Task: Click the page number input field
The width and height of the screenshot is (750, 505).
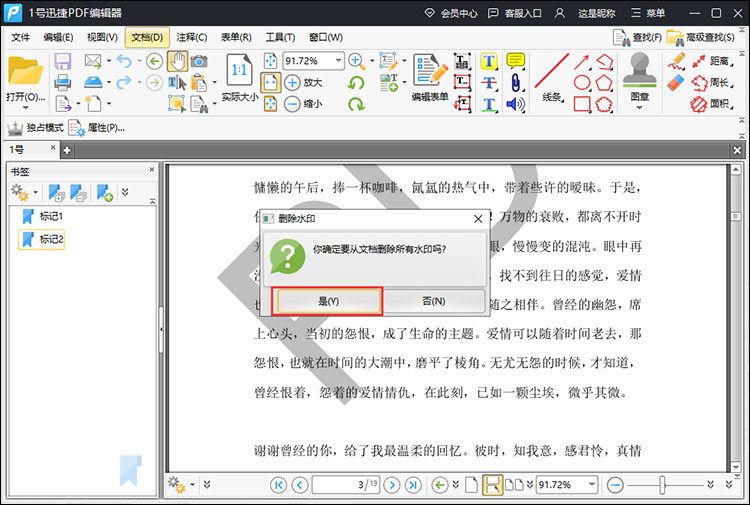Action: [x=344, y=485]
